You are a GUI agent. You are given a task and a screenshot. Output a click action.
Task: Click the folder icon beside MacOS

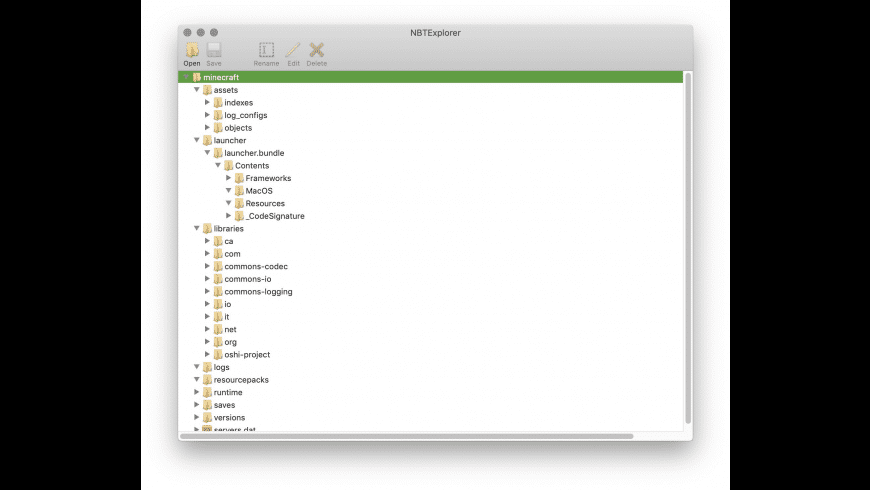239,190
